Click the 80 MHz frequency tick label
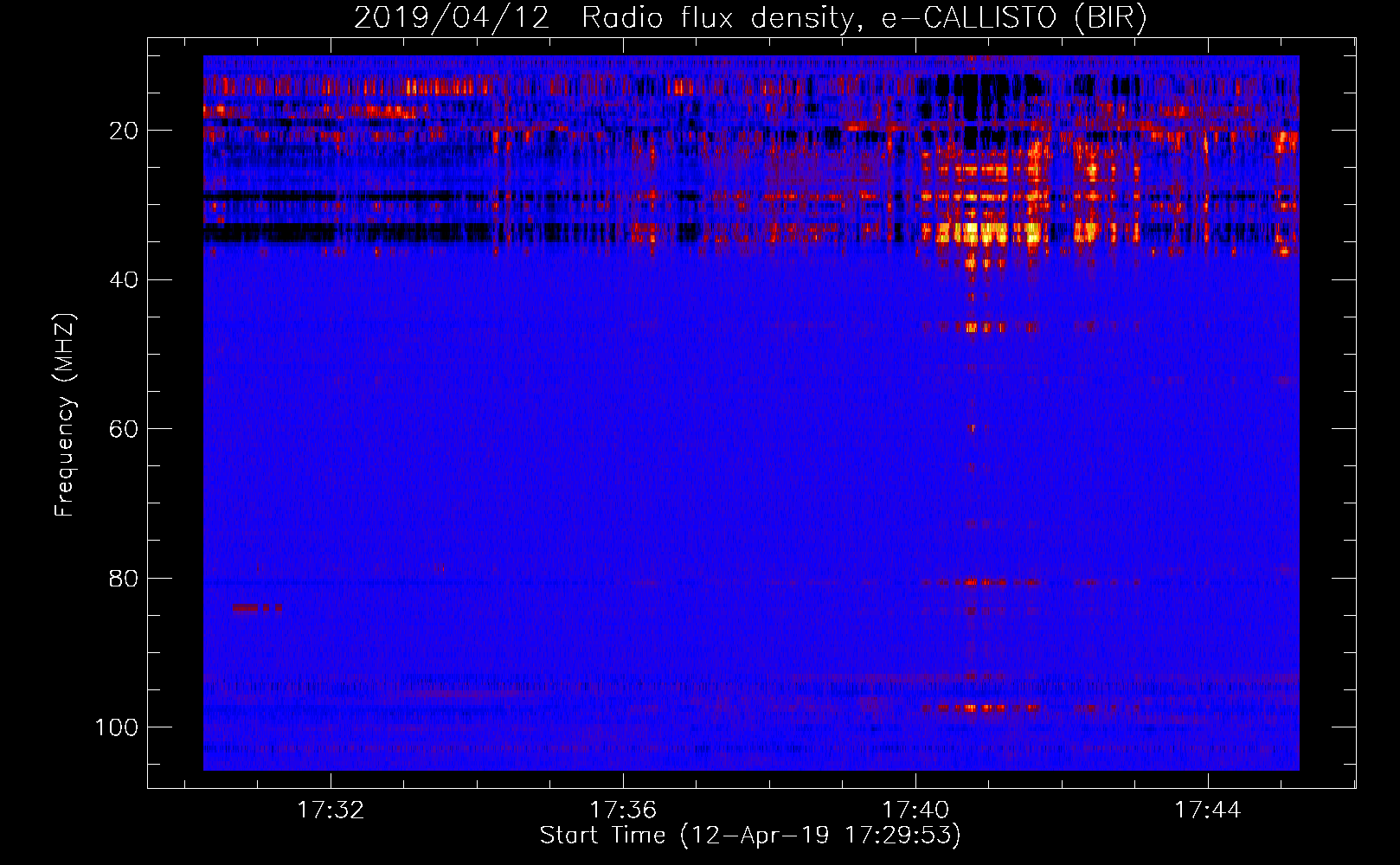 [x=124, y=579]
